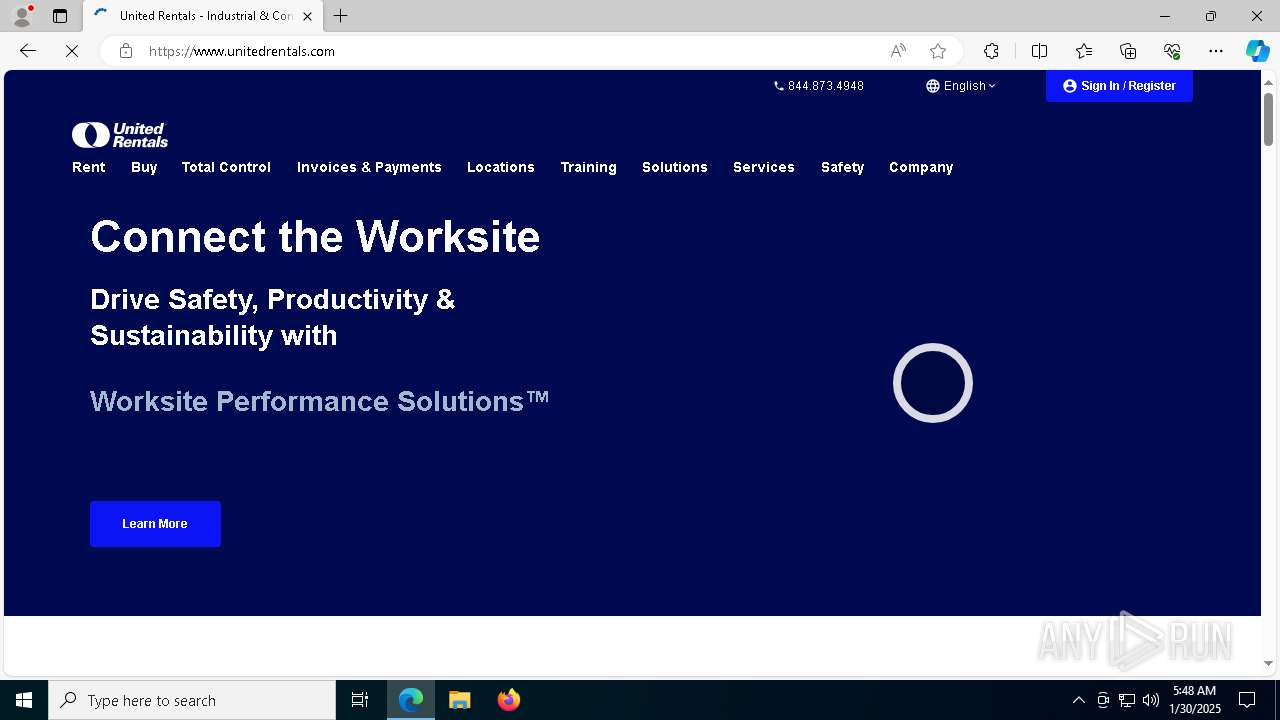Add this page to favorites star icon

[x=938, y=51]
